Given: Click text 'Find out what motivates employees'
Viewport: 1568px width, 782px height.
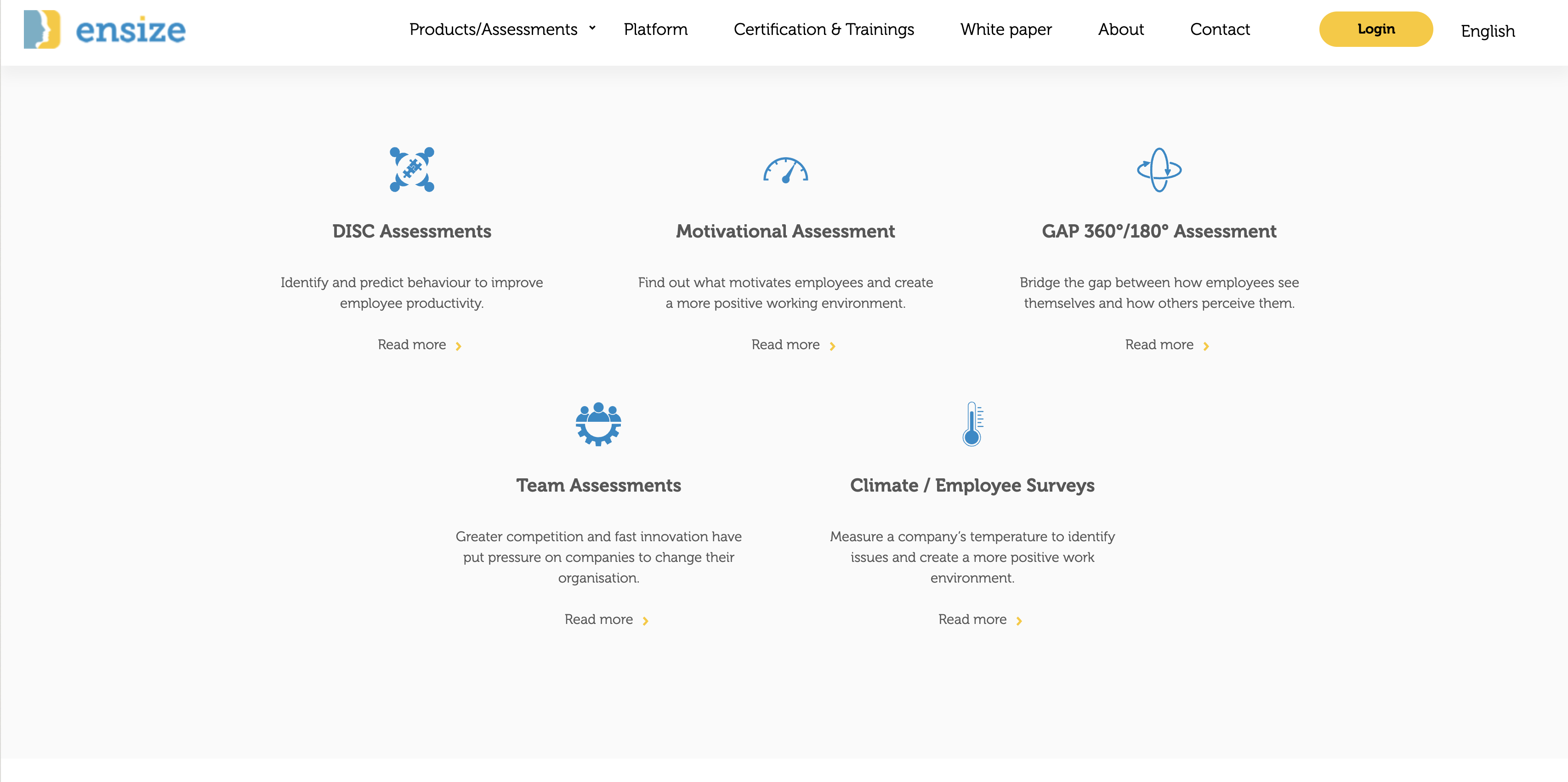Looking at the screenshot, I should pyautogui.click(x=750, y=283).
